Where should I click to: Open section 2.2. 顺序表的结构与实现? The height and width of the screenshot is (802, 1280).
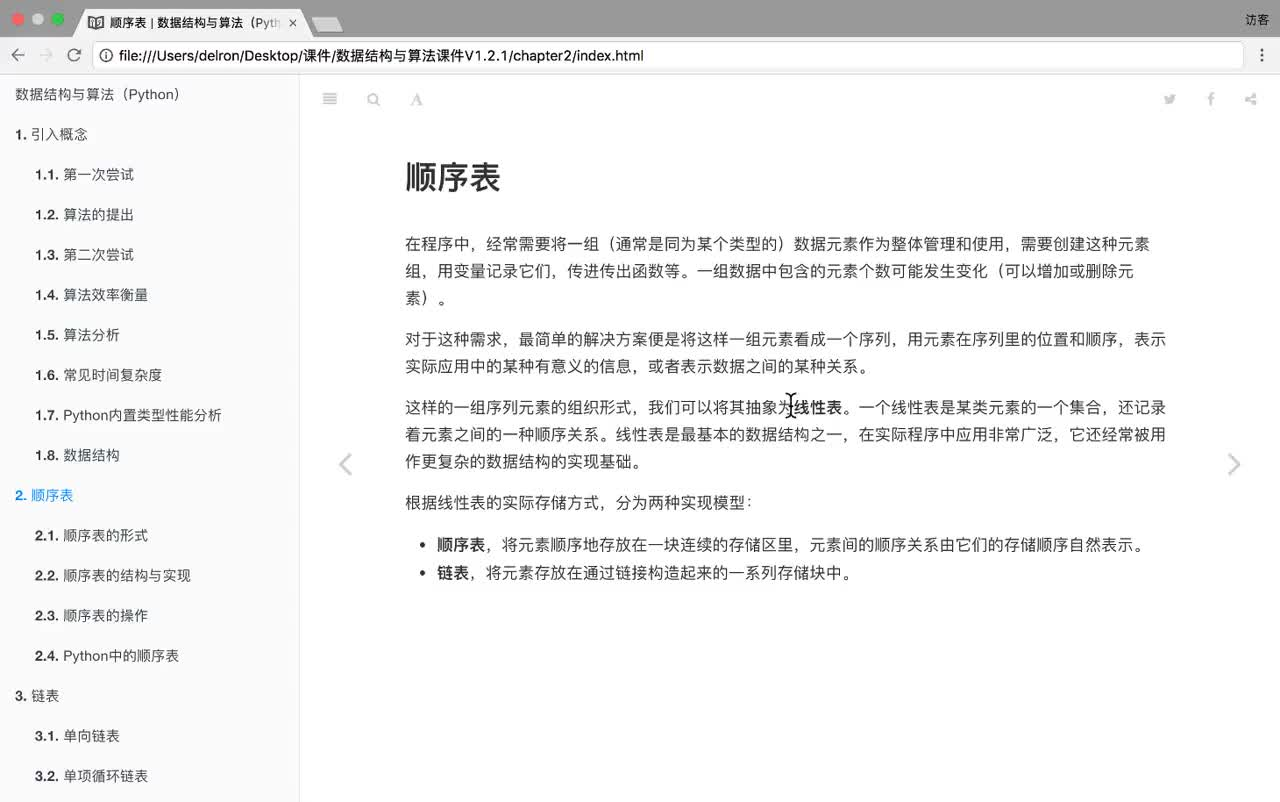pos(112,575)
